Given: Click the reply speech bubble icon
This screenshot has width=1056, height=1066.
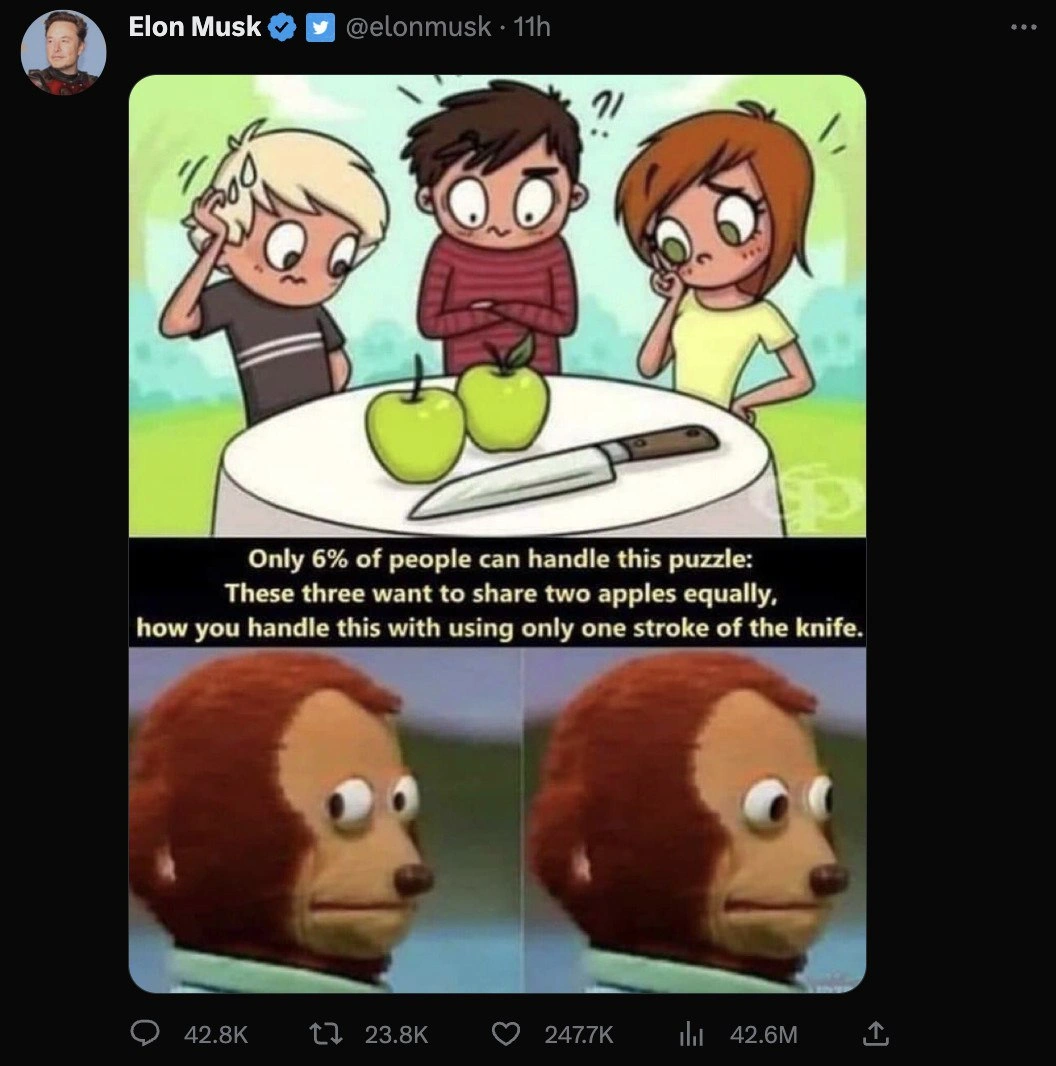Looking at the screenshot, I should (145, 1033).
